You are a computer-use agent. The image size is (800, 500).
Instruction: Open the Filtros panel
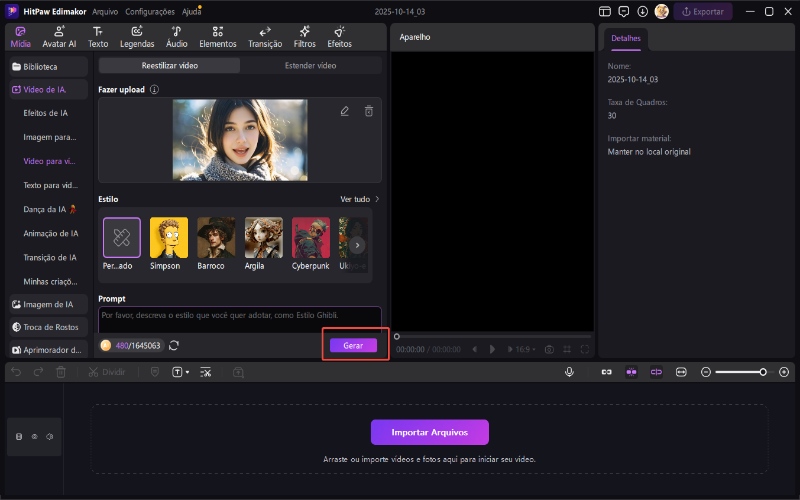(305, 37)
